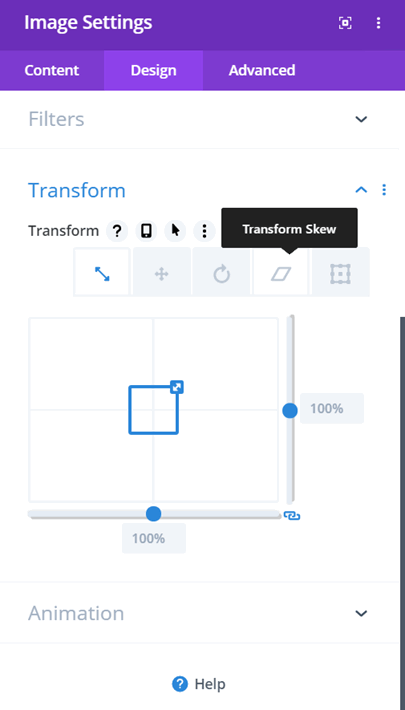Toggle the linked scale chain icon

point(292,516)
